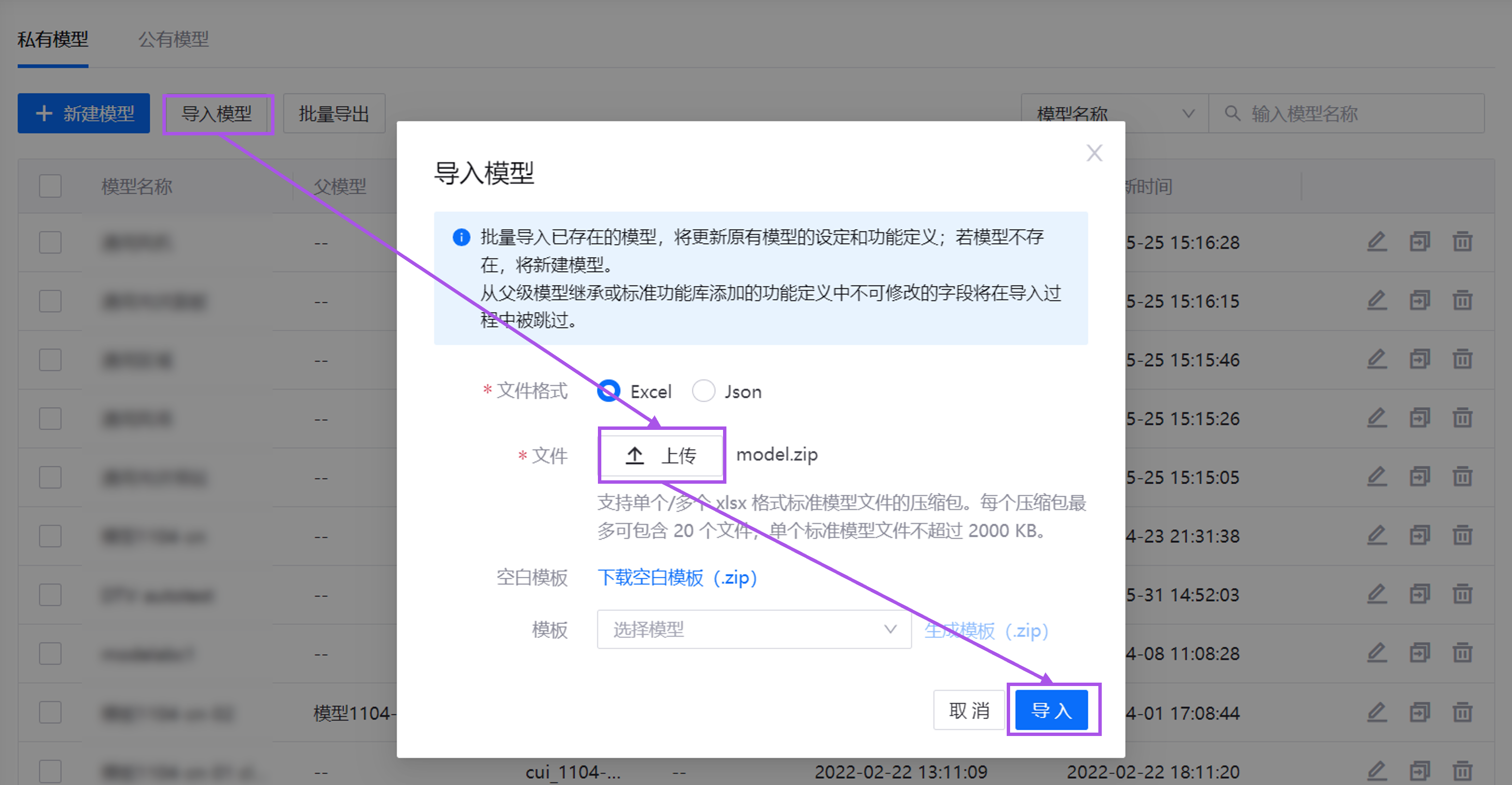Delete the model updated at 21:31:38
The width and height of the screenshot is (1512, 785).
pos(1462,536)
